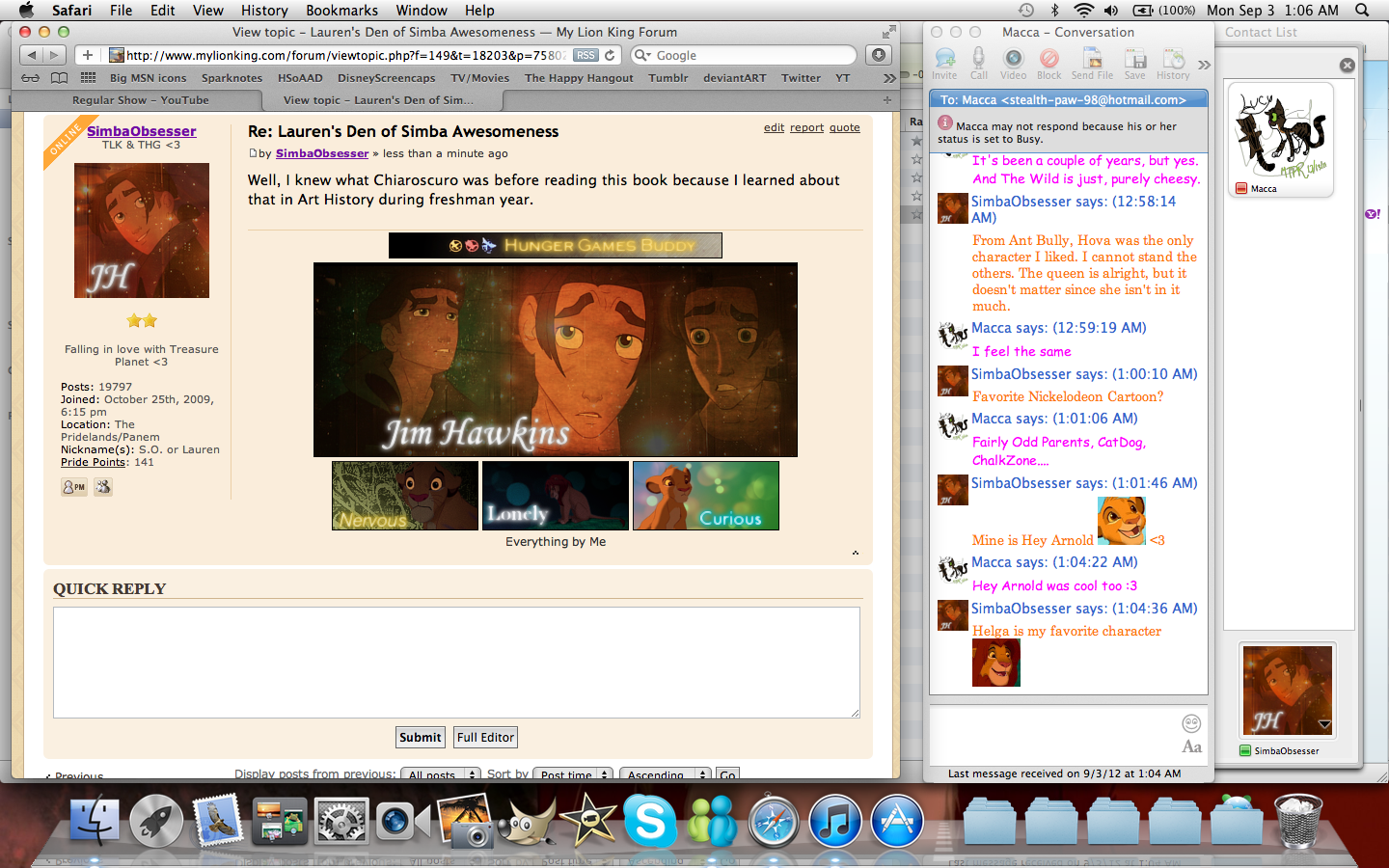Image resolution: width=1389 pixels, height=868 pixels.
Task: Open the Aa font formatting button
Action: coord(1191,746)
